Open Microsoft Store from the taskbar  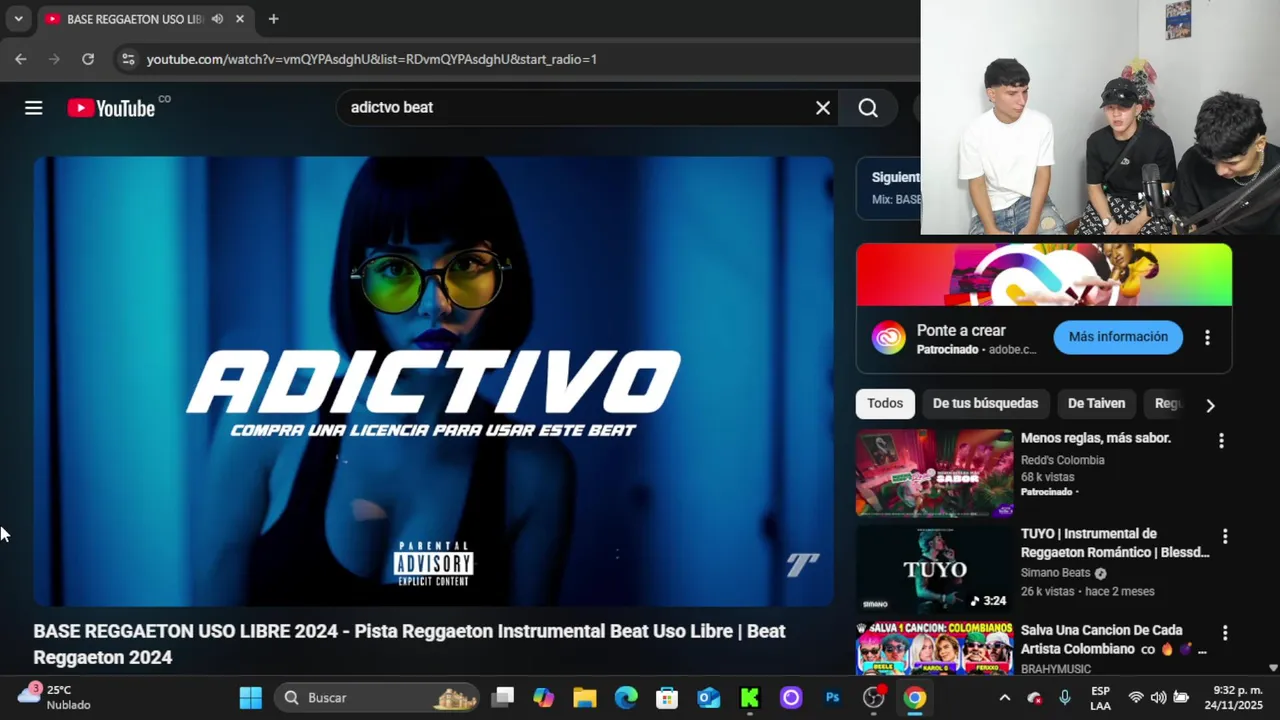click(x=667, y=698)
